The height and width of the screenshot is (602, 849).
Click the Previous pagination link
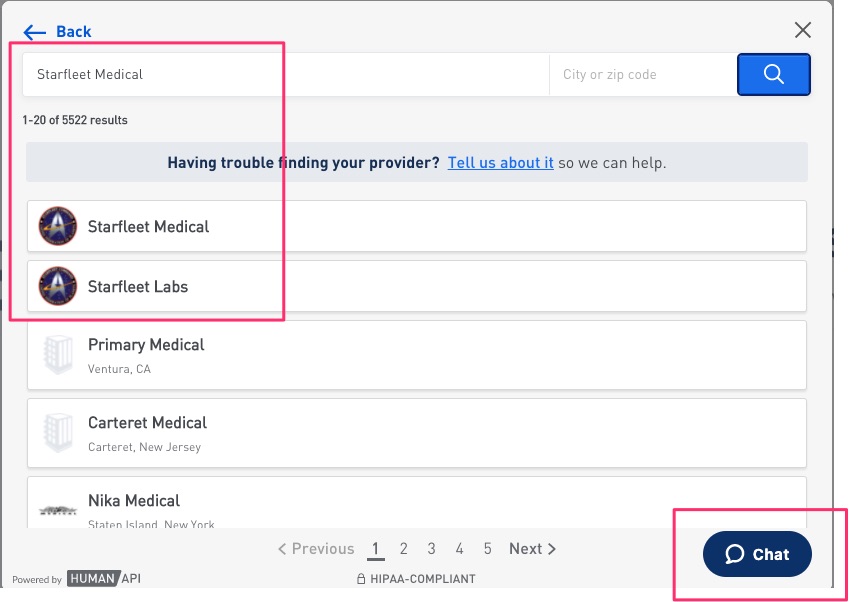coord(316,549)
